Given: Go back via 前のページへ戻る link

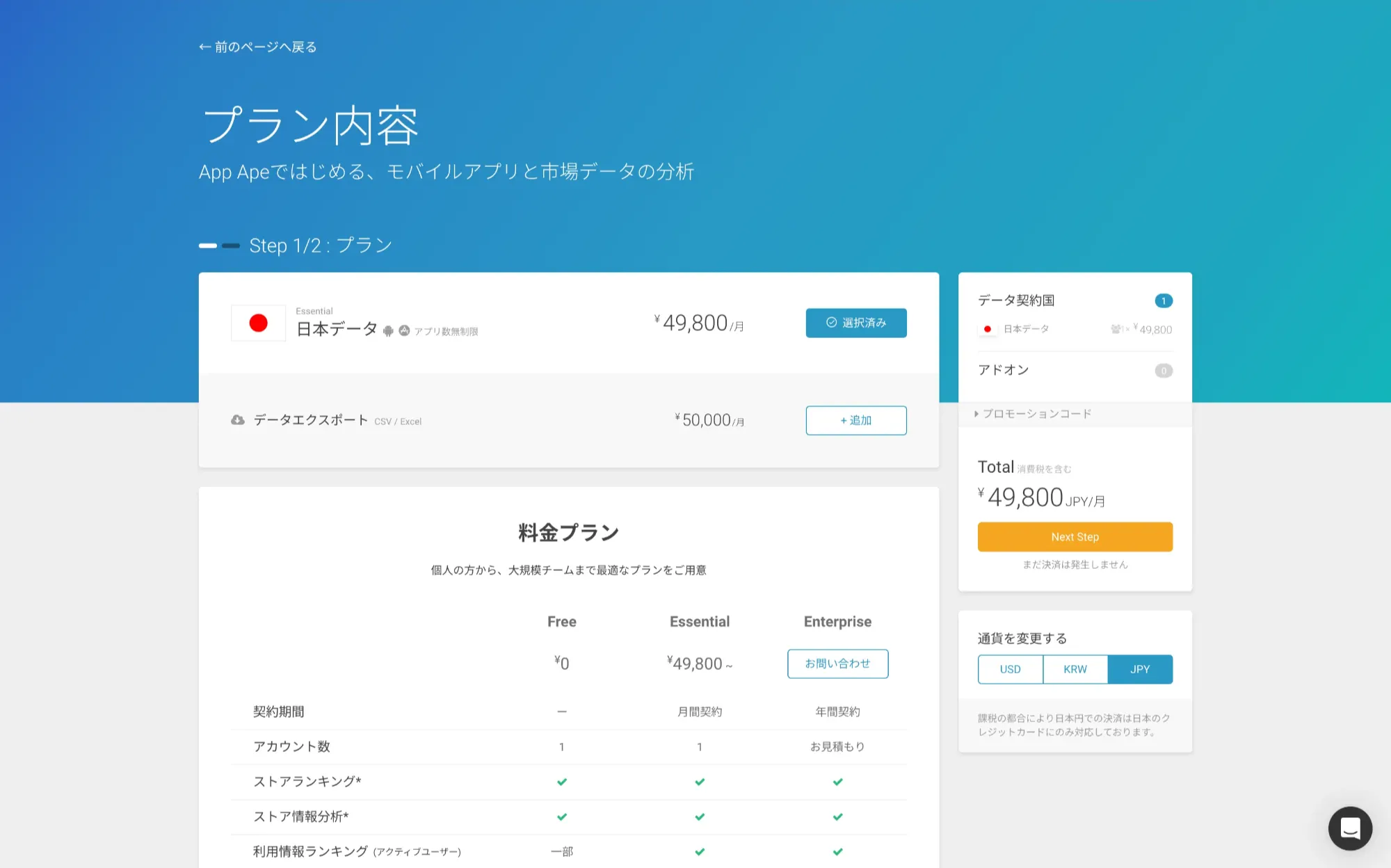Looking at the screenshot, I should tap(258, 47).
